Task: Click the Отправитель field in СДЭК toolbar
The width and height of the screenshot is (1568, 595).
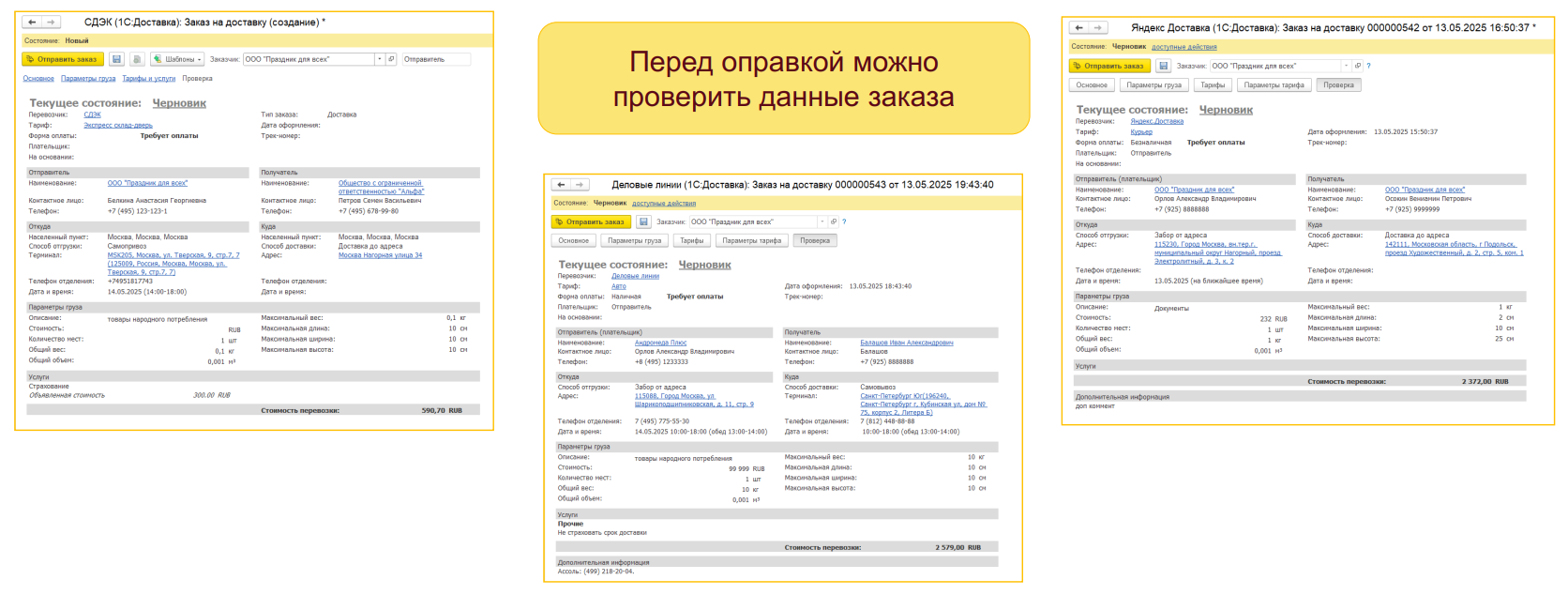Action: [436, 59]
